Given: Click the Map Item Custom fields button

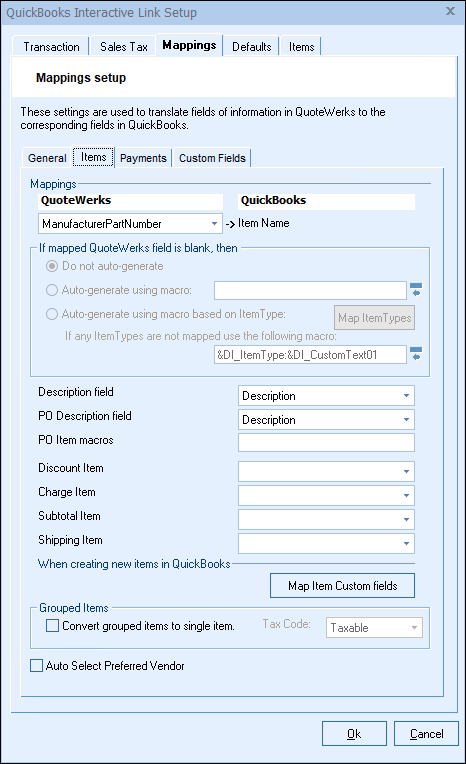Looking at the screenshot, I should point(343,586).
